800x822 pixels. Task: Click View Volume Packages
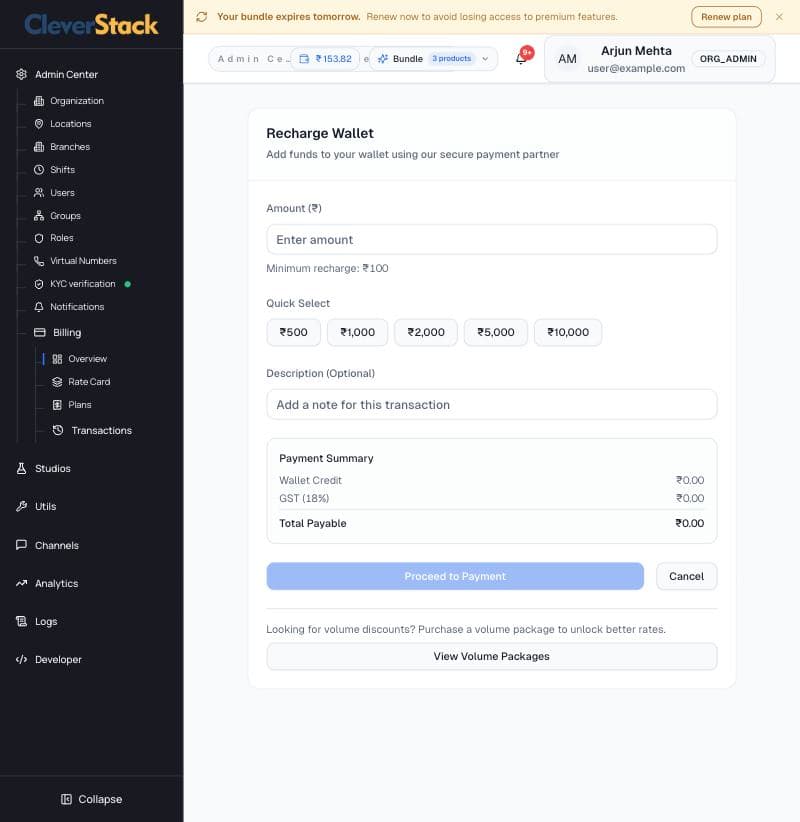[491, 656]
